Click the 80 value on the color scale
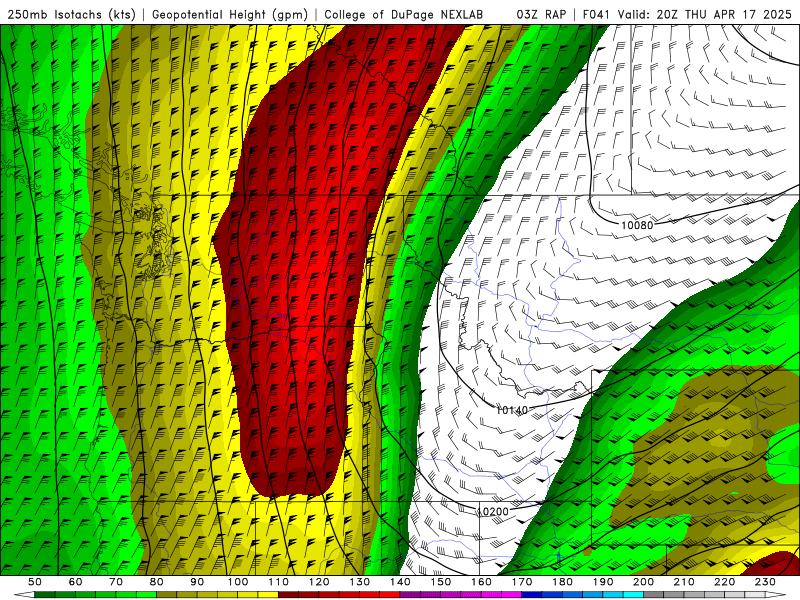This screenshot has height=600, width=800. [x=157, y=582]
